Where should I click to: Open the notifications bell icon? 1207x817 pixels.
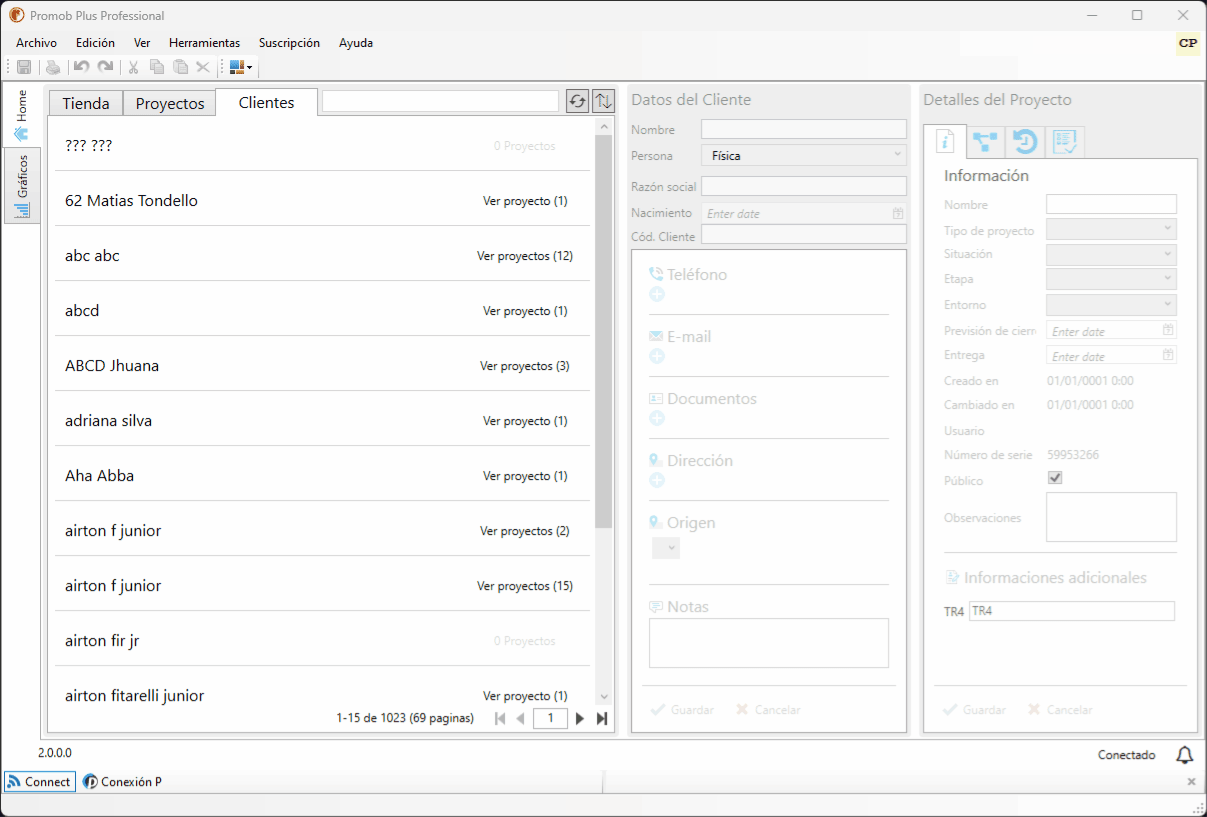1184,755
